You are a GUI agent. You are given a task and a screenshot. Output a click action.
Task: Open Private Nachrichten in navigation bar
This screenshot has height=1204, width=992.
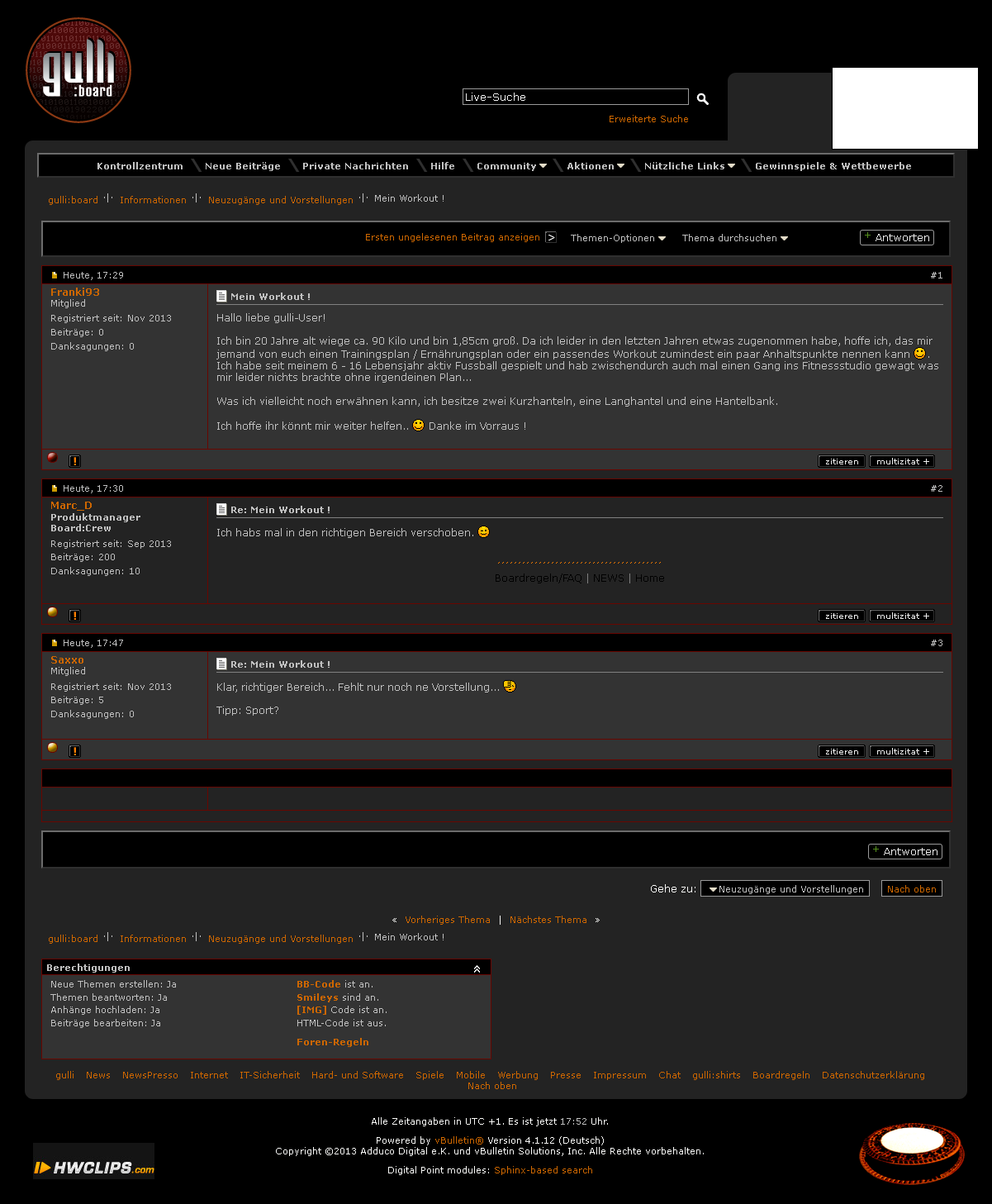(355, 166)
